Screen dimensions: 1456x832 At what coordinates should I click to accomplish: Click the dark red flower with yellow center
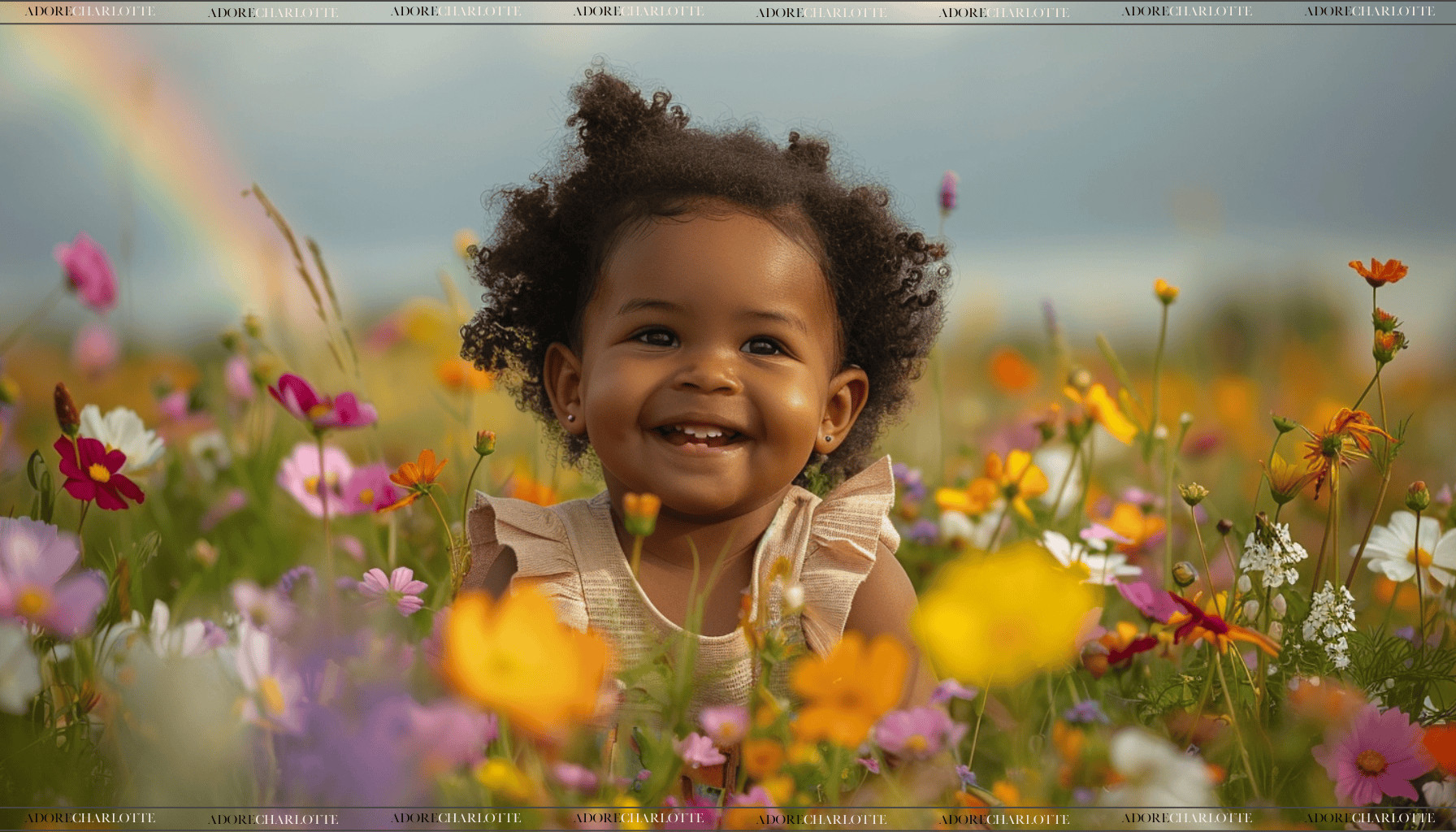coord(97,473)
